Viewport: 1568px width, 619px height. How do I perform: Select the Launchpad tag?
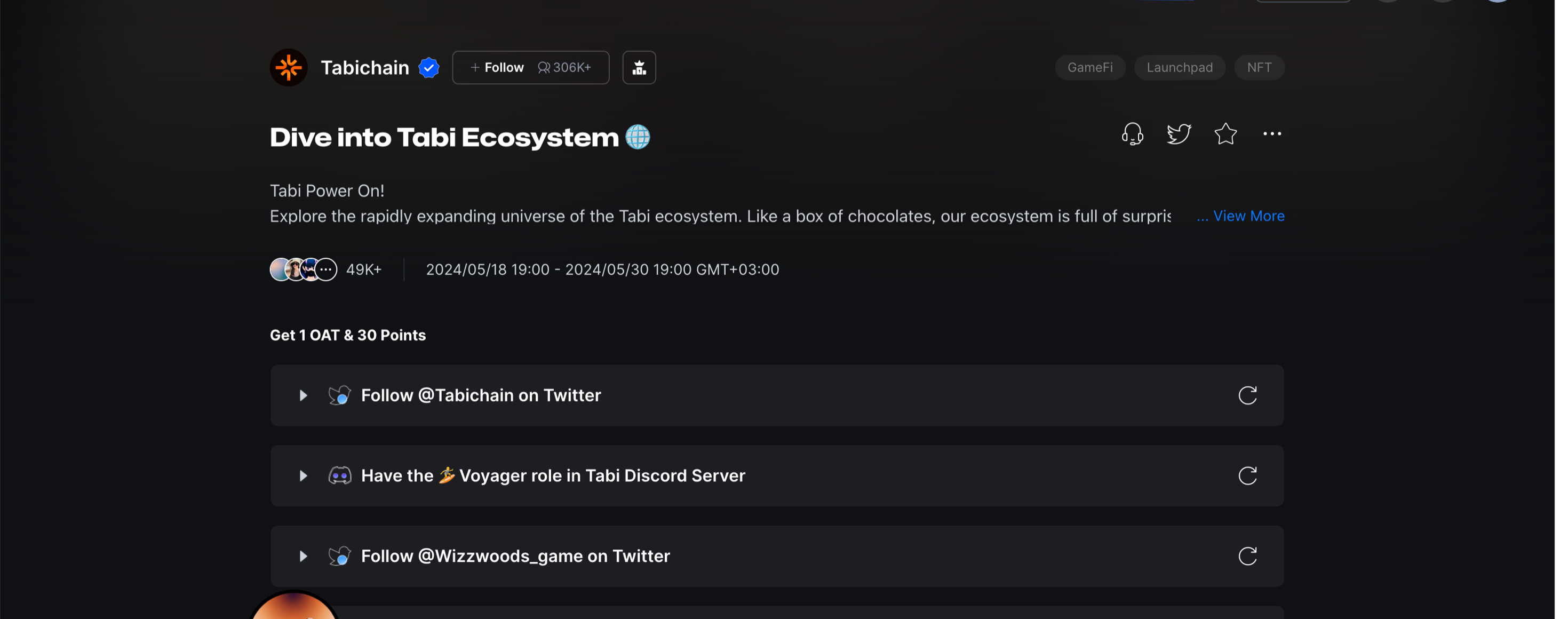coord(1179,68)
